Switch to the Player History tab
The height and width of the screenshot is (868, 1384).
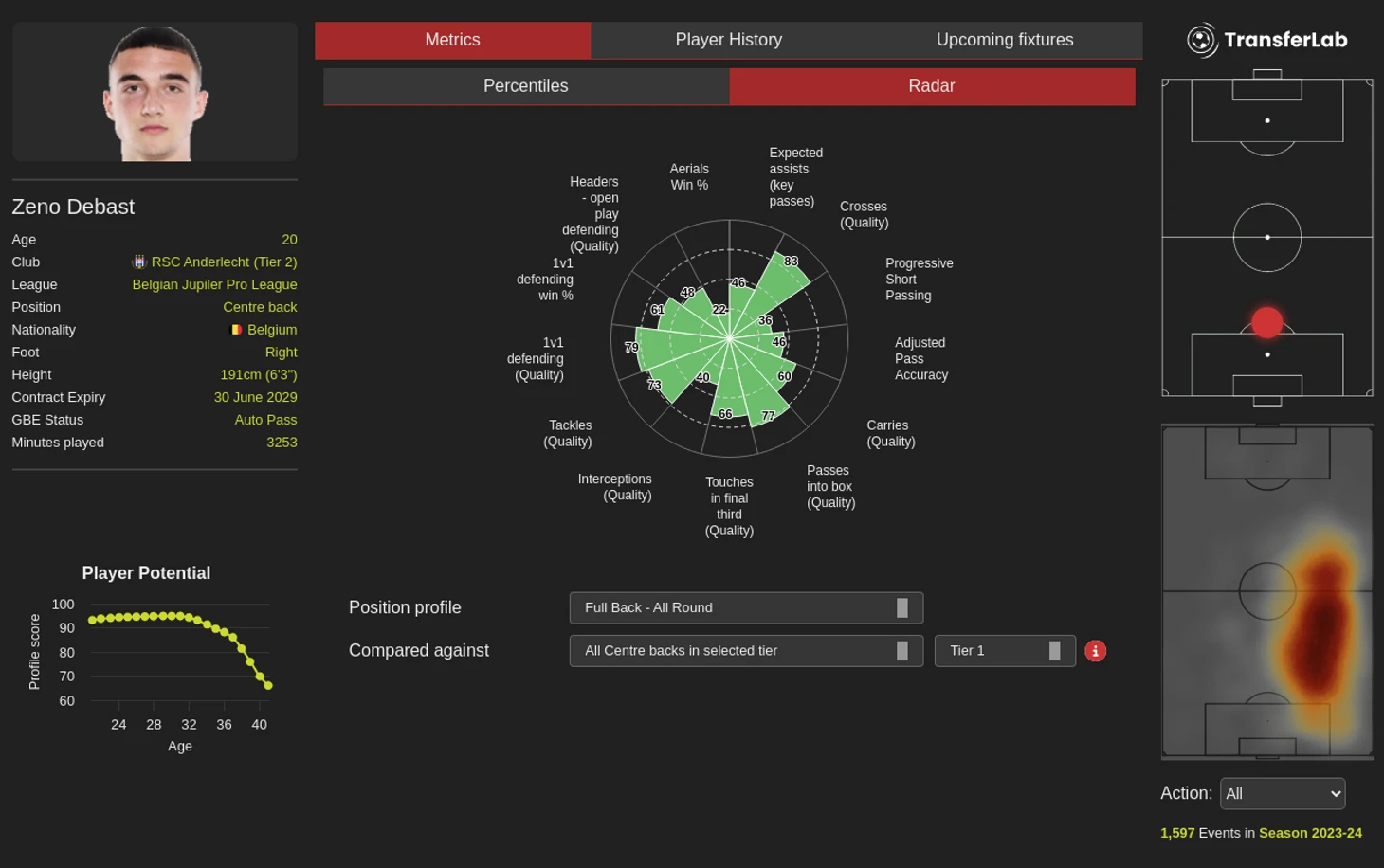728,40
